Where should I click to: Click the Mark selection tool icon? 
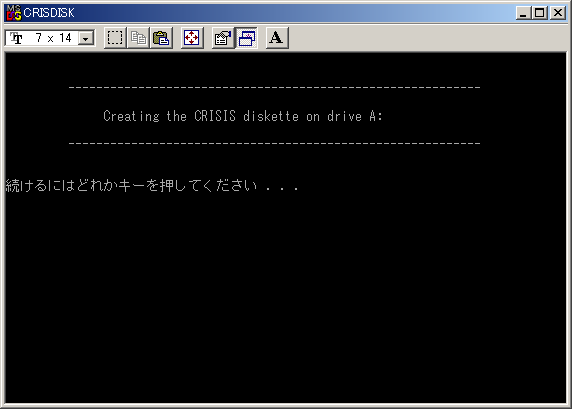pos(115,38)
